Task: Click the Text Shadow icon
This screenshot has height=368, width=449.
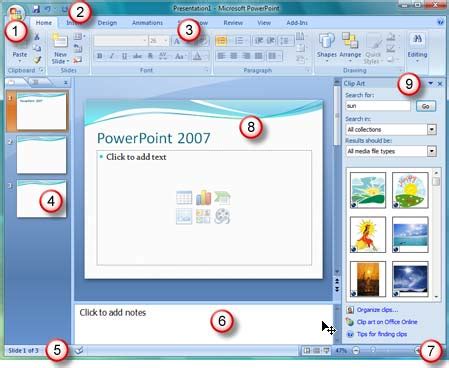Action: tap(150, 56)
